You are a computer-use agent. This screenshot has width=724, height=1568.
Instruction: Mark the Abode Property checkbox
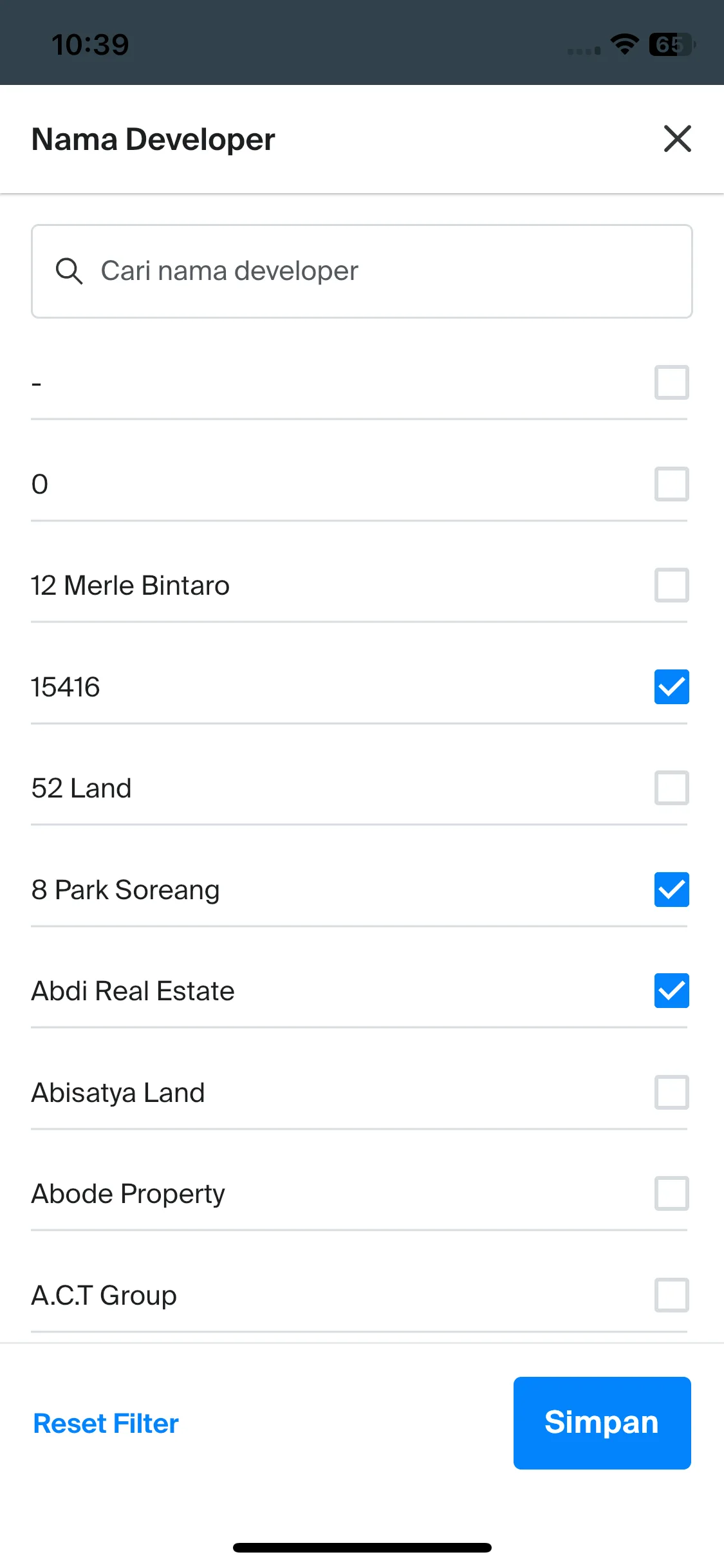pyautogui.click(x=671, y=1193)
